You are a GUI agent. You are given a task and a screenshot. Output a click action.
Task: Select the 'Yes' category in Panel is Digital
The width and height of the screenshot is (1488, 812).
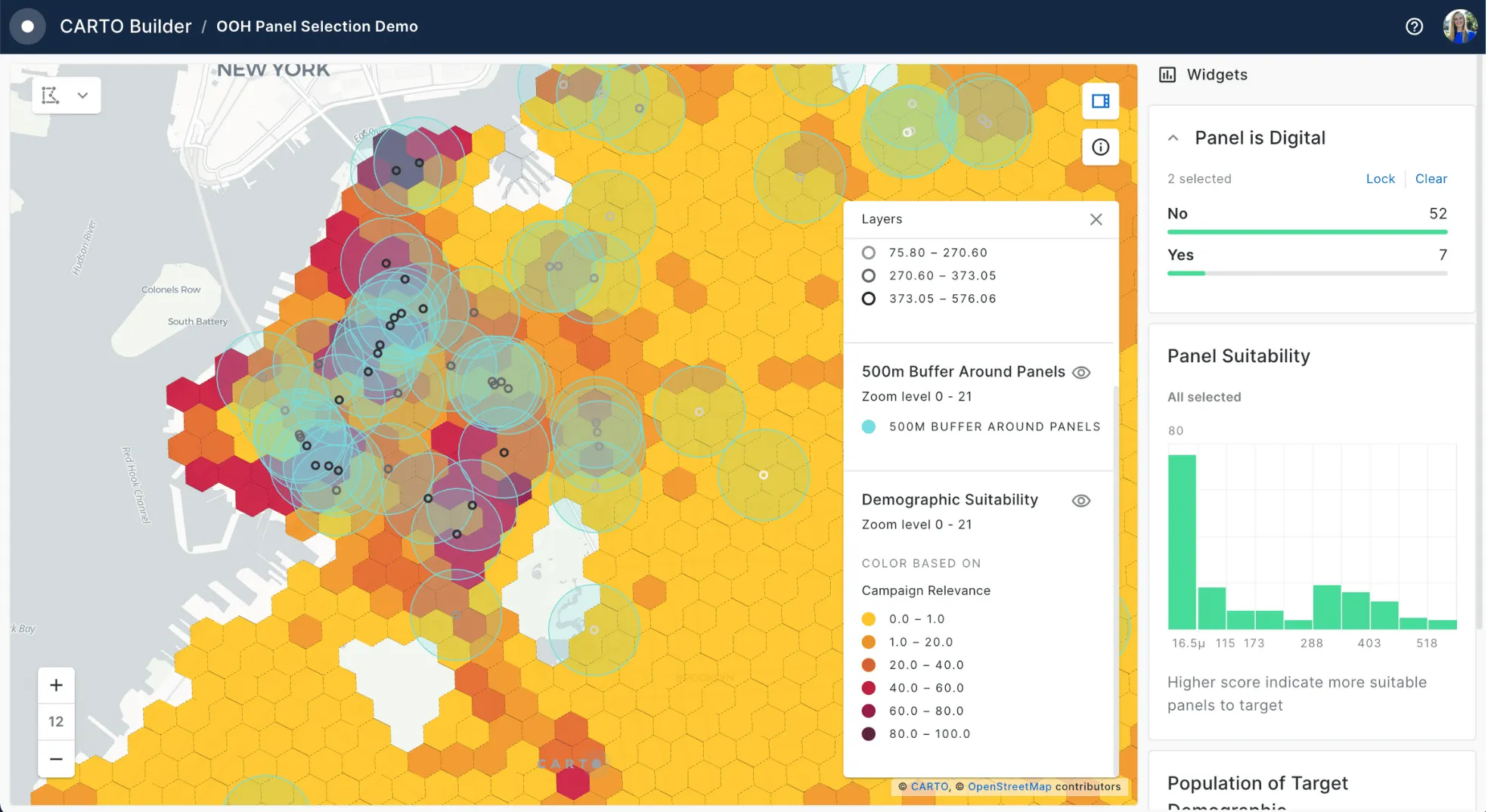pos(1306,256)
